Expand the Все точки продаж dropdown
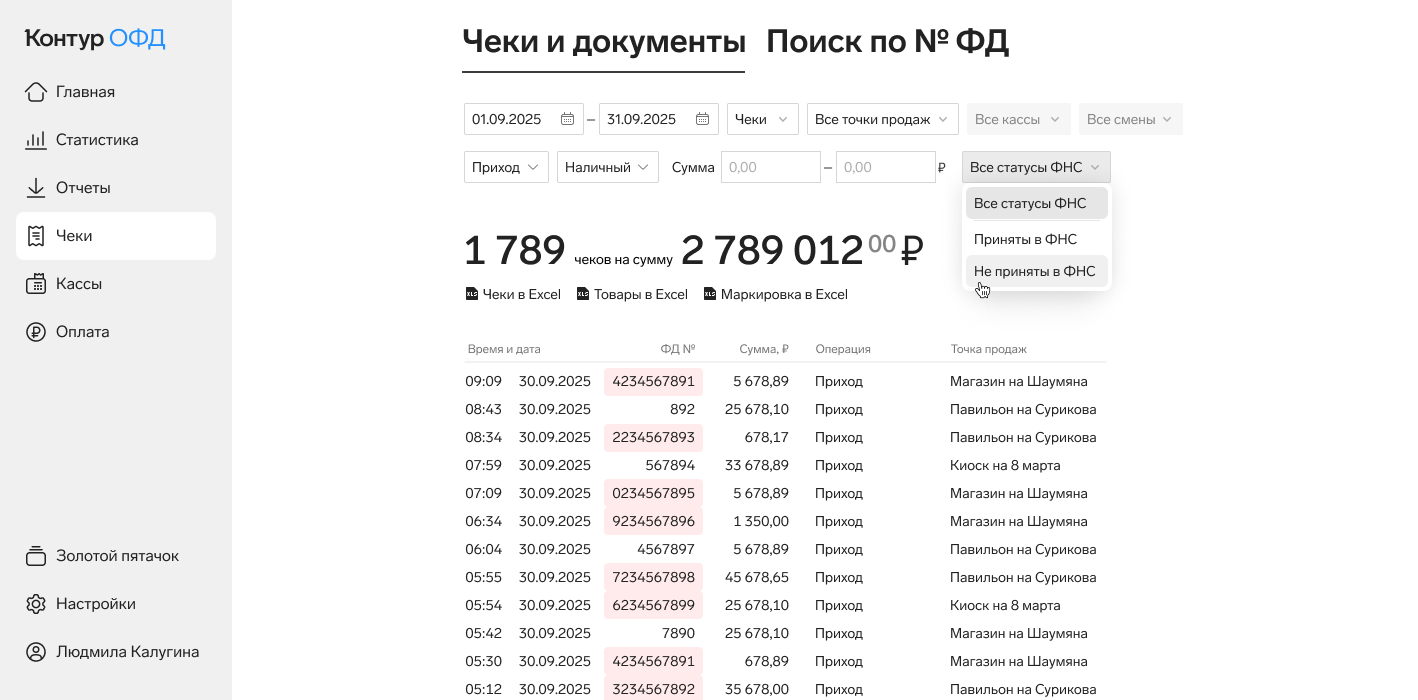Viewport: 1418px width, 700px height. point(882,119)
